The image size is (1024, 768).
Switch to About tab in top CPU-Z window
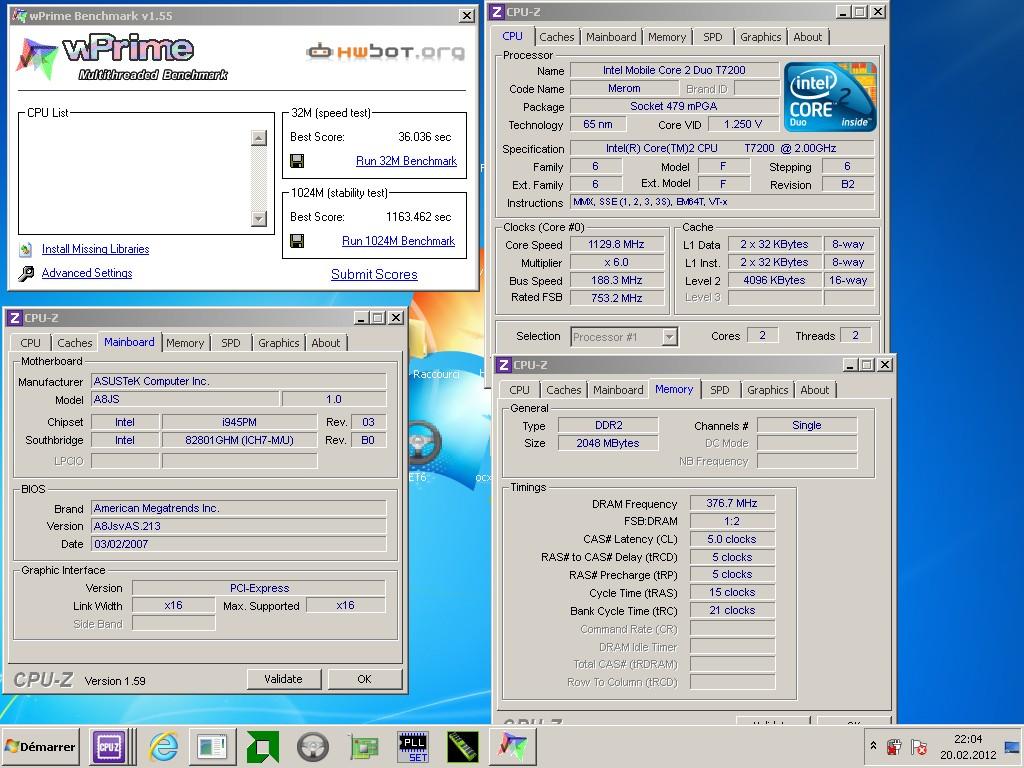(x=807, y=37)
